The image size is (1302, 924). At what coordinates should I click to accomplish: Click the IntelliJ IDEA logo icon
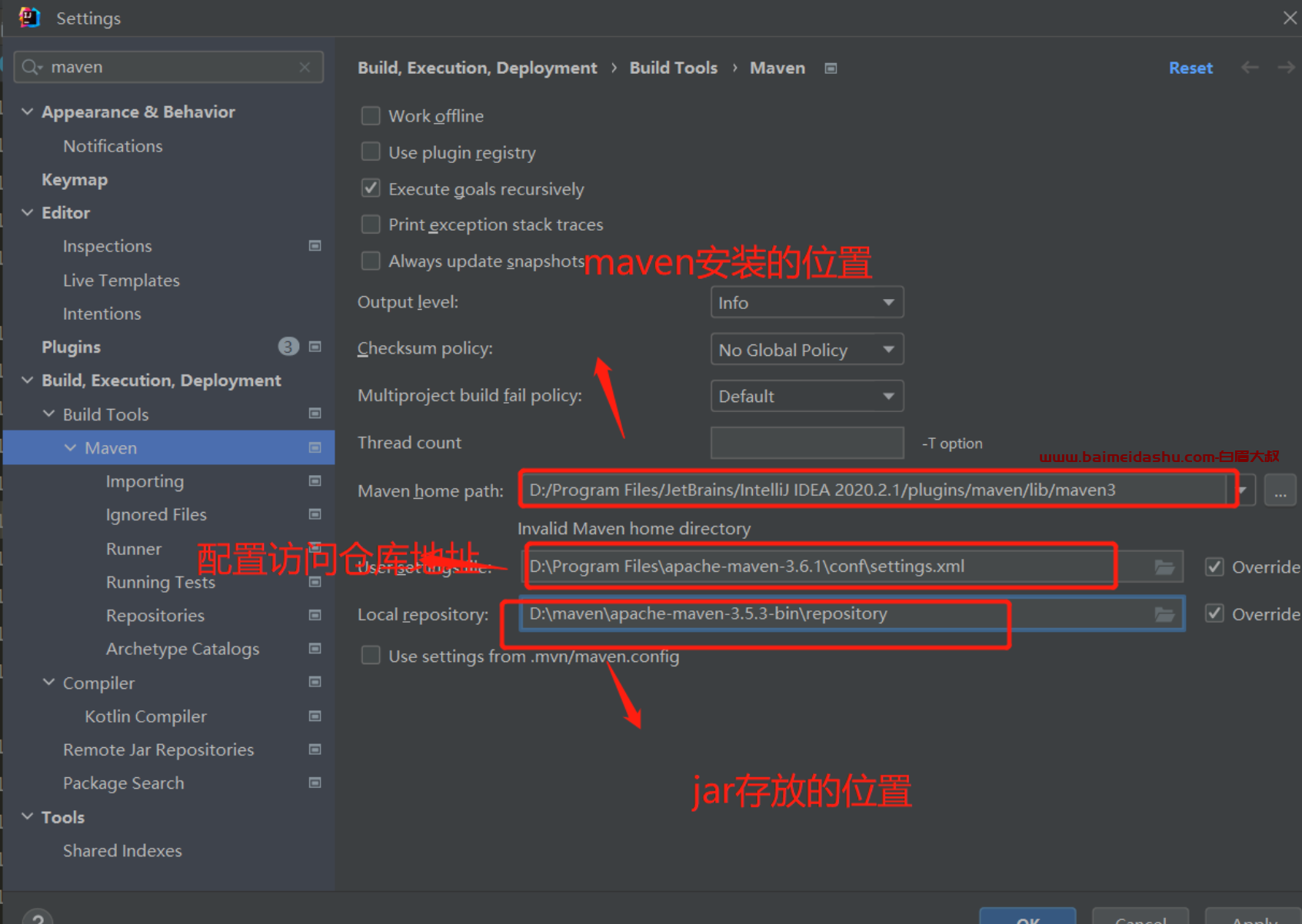click(x=30, y=17)
